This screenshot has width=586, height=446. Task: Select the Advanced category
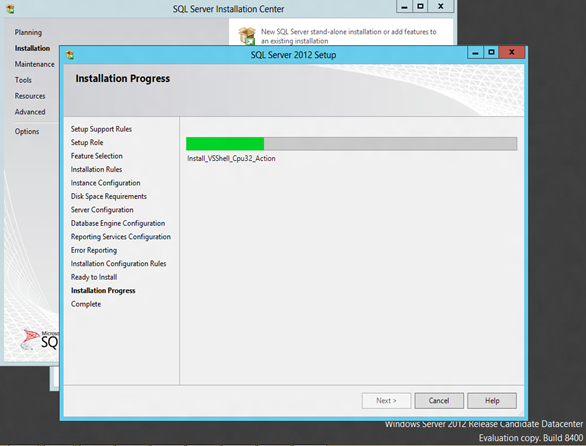[30, 112]
